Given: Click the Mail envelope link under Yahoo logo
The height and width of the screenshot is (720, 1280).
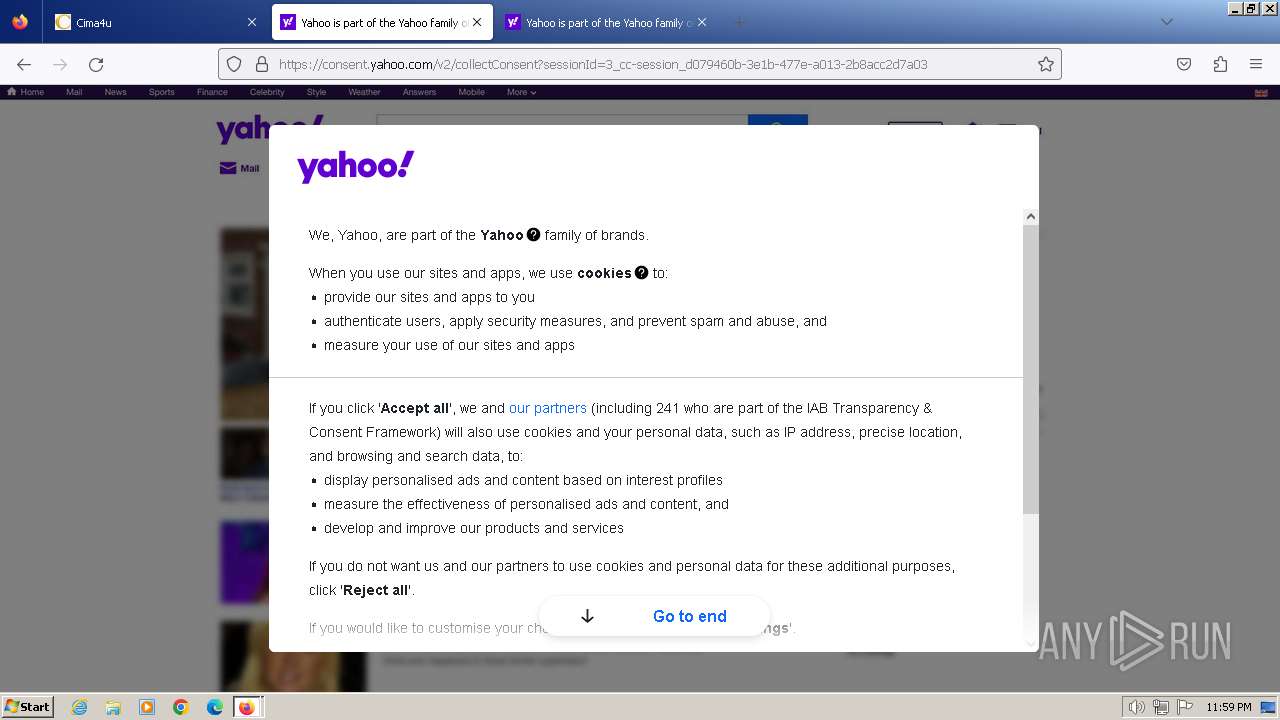Looking at the screenshot, I should (x=239, y=168).
